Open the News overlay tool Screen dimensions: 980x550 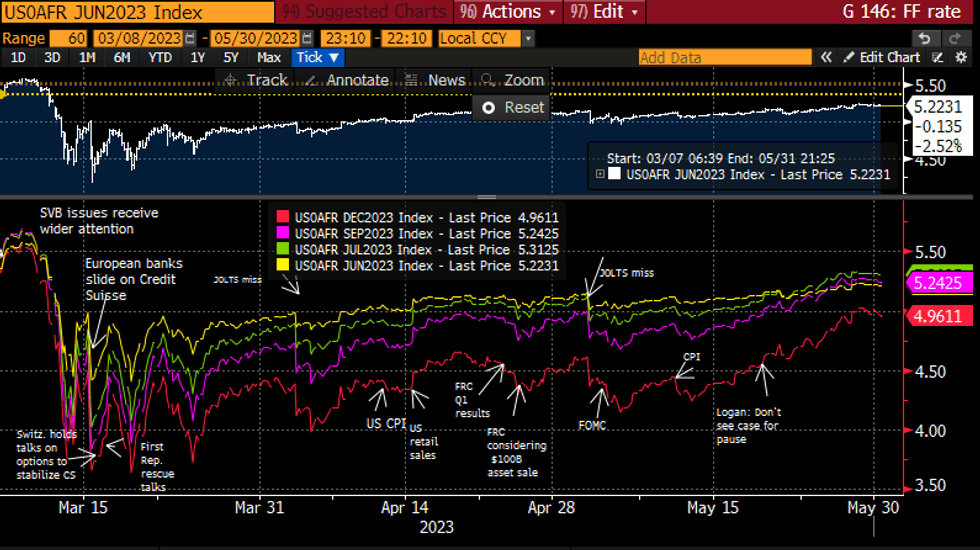pyautogui.click(x=435, y=80)
